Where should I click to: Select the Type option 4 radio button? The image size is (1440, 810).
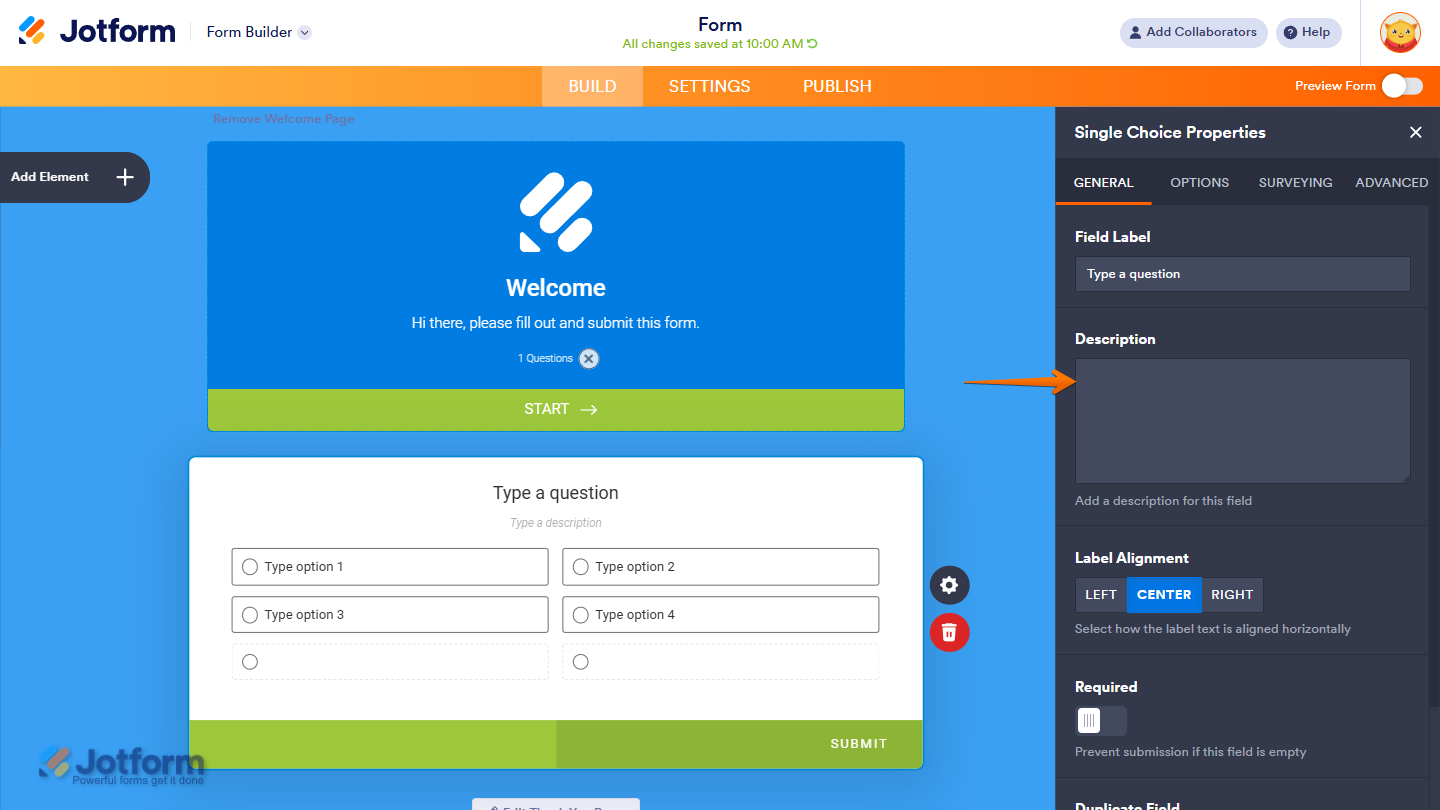(x=581, y=615)
